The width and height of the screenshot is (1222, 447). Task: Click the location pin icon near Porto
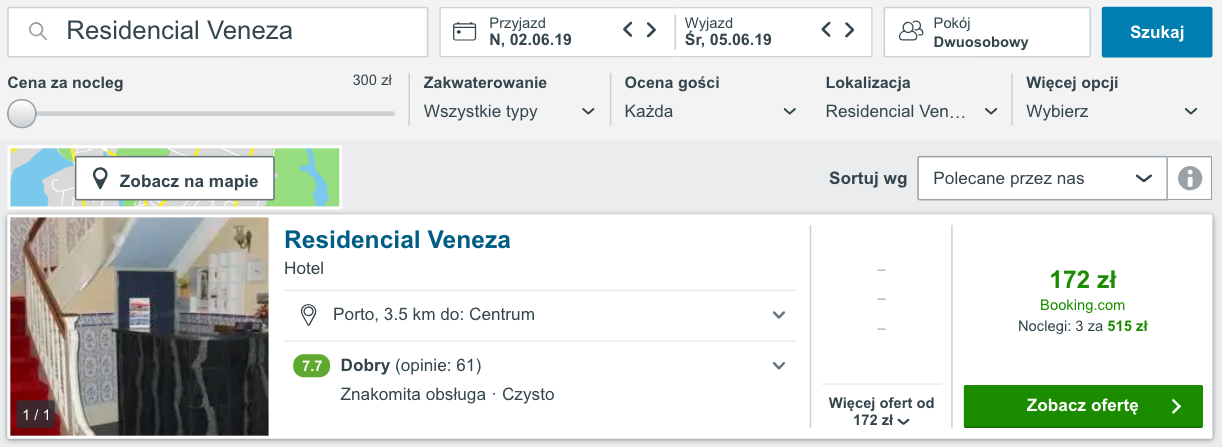pos(310,315)
